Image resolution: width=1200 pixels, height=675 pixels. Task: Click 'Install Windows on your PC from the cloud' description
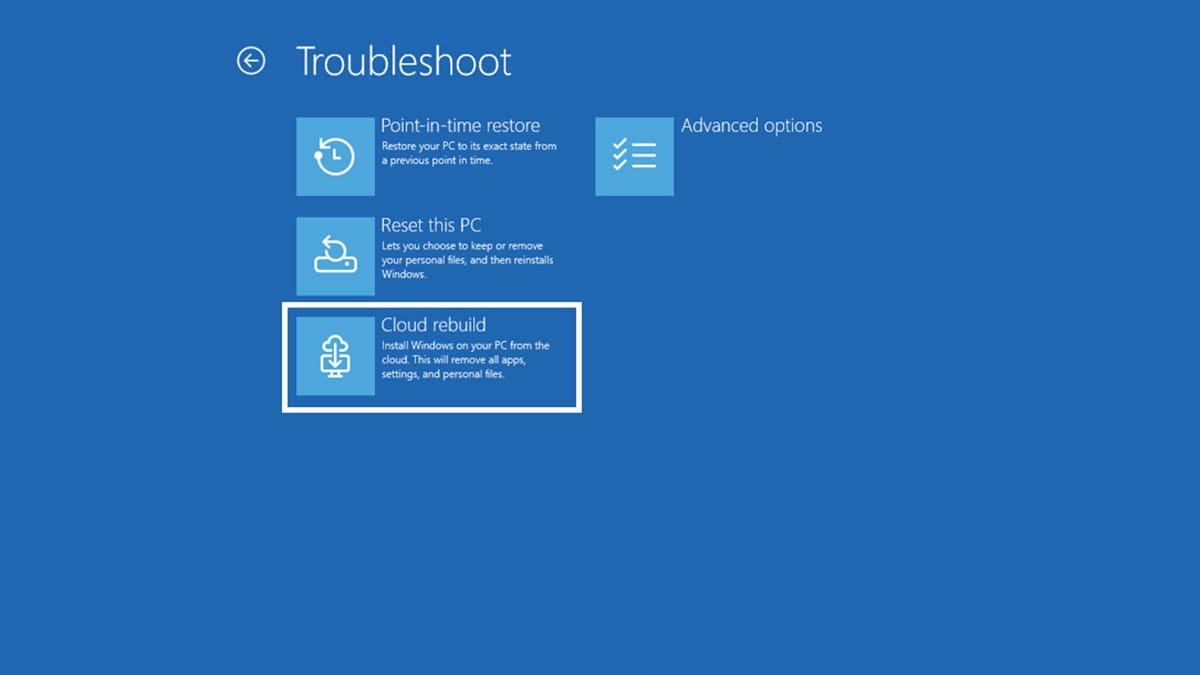[465, 360]
